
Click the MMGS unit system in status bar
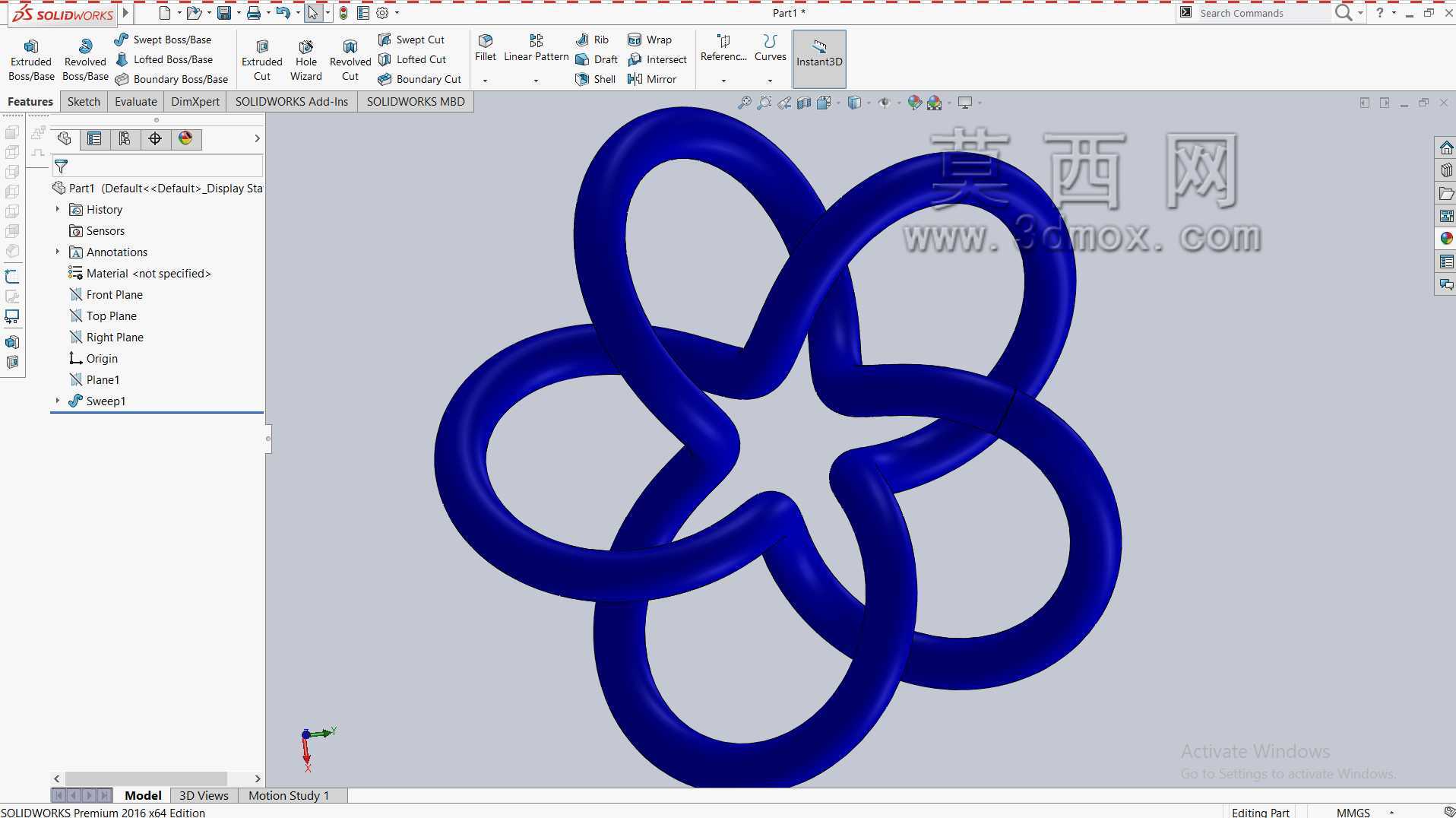pyautogui.click(x=1353, y=812)
